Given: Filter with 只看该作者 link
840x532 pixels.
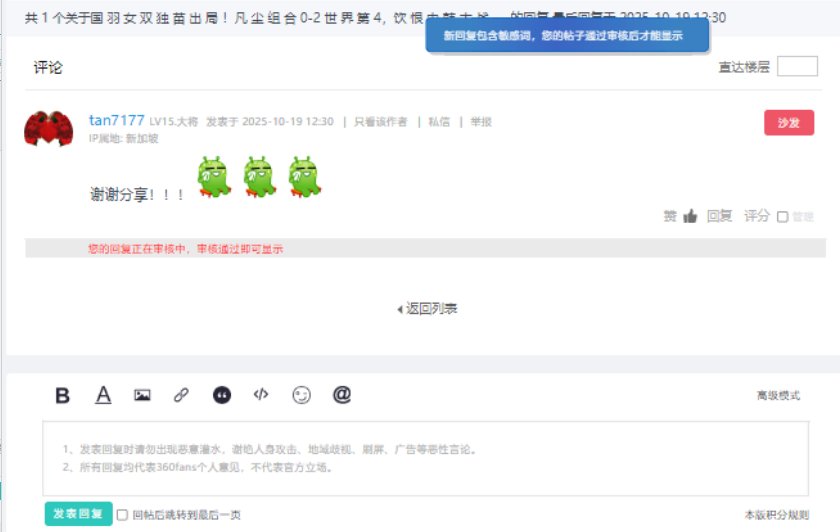Looking at the screenshot, I should pyautogui.click(x=381, y=122).
